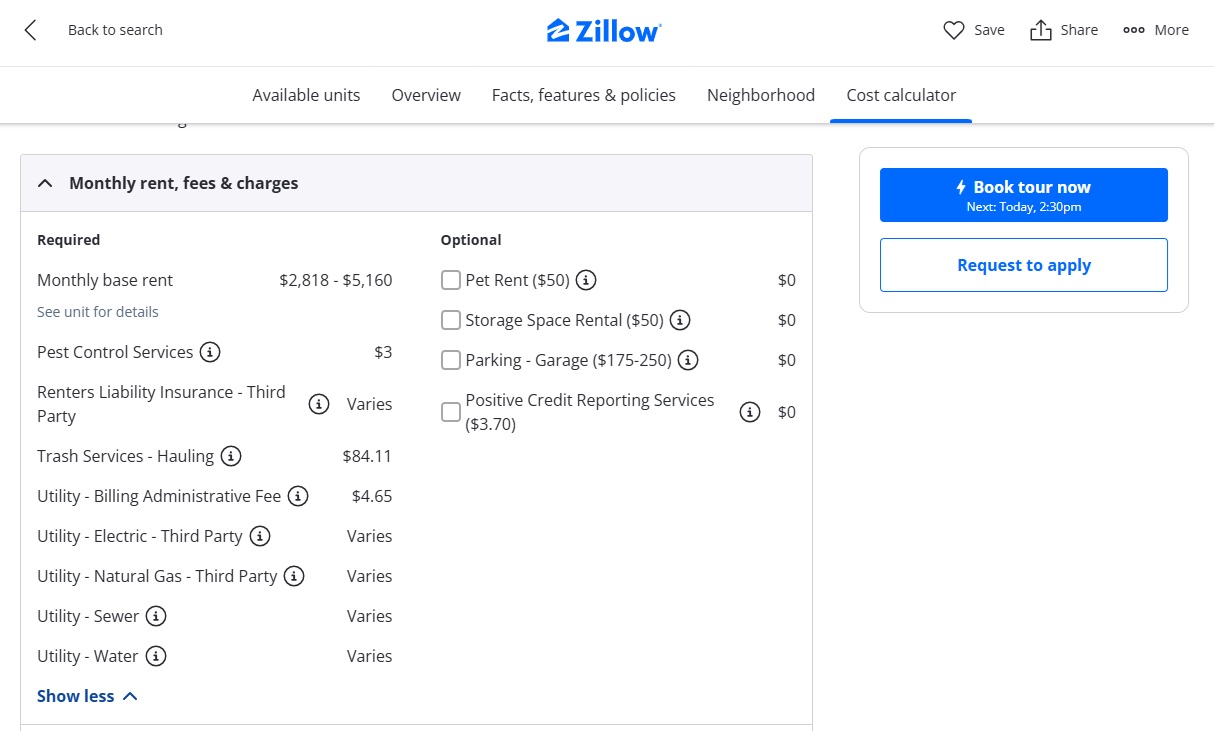Open info for Trash Services - Hauling
Image resolution: width=1214 pixels, height=731 pixels.
pyautogui.click(x=231, y=456)
